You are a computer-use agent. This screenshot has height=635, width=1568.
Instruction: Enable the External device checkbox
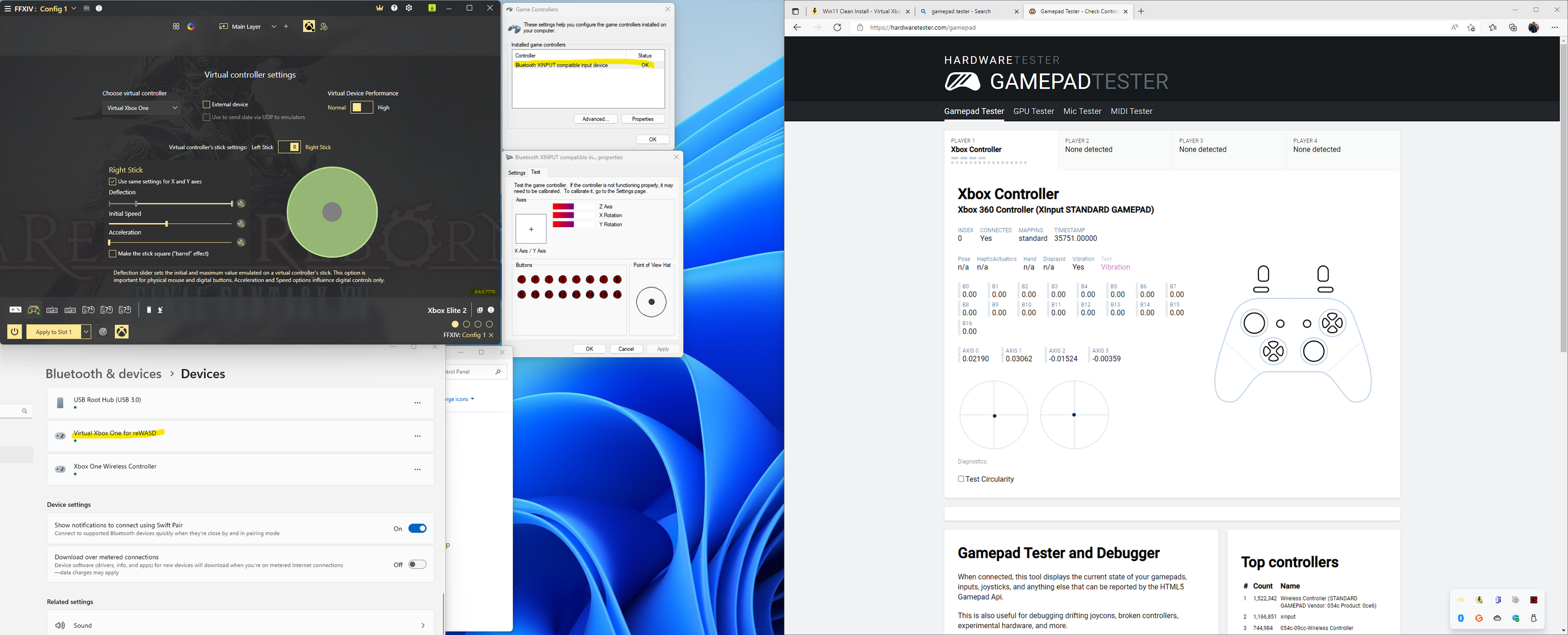(x=207, y=105)
